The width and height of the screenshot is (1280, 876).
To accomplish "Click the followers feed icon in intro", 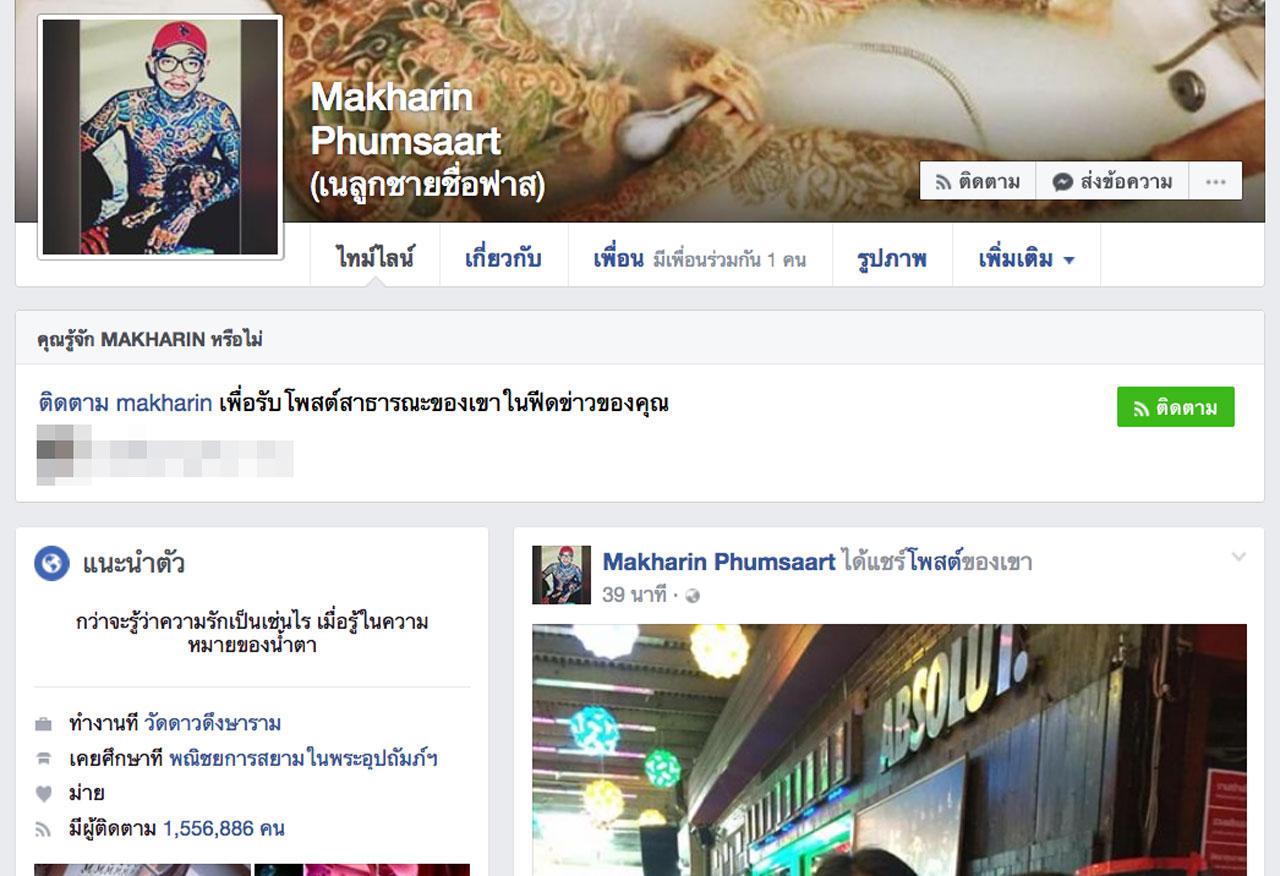I will coord(43,828).
